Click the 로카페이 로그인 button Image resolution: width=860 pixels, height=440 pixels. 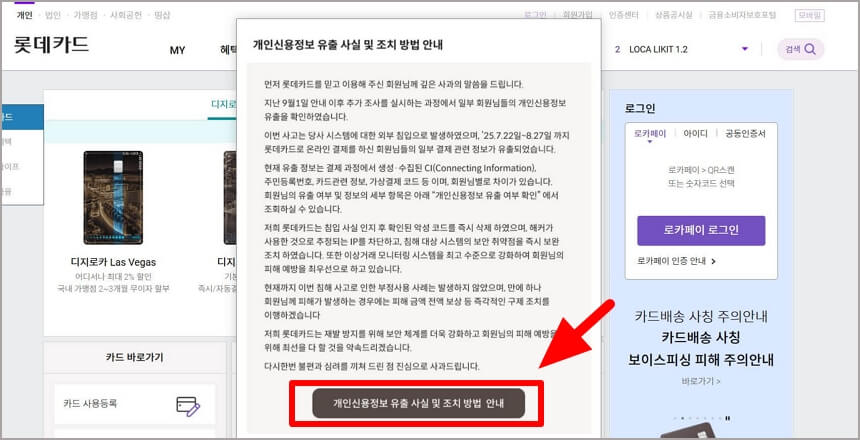coord(701,230)
